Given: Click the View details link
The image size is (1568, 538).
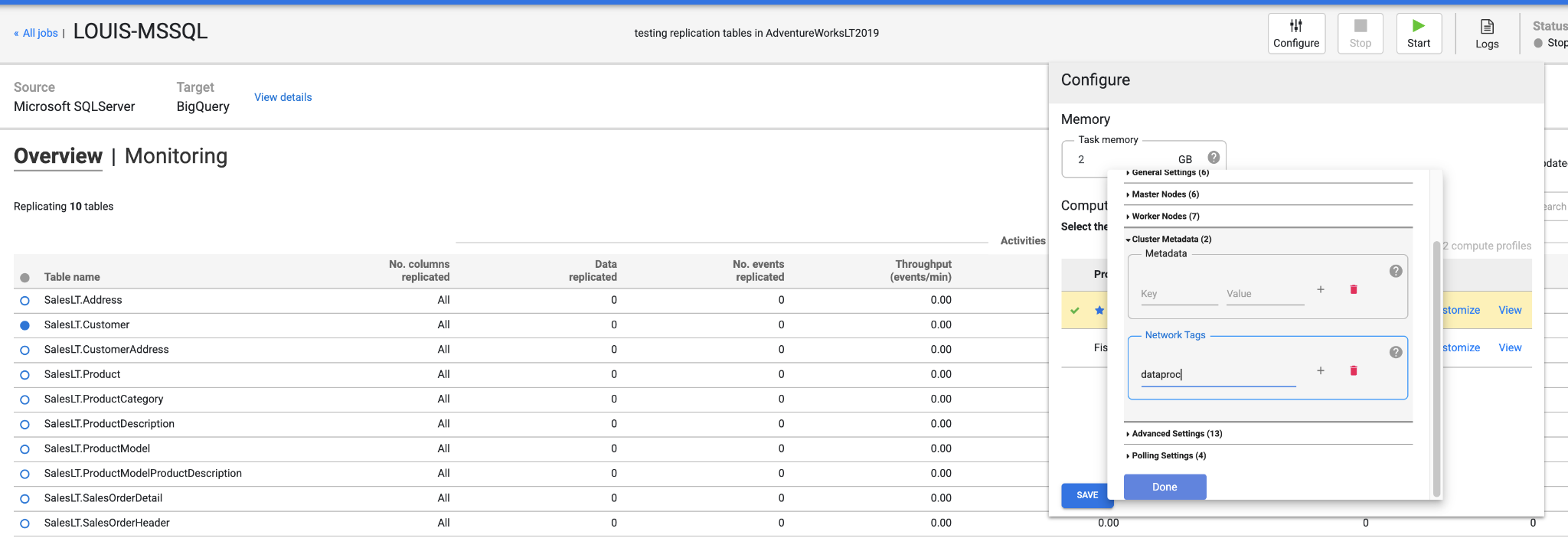Looking at the screenshot, I should [x=283, y=97].
